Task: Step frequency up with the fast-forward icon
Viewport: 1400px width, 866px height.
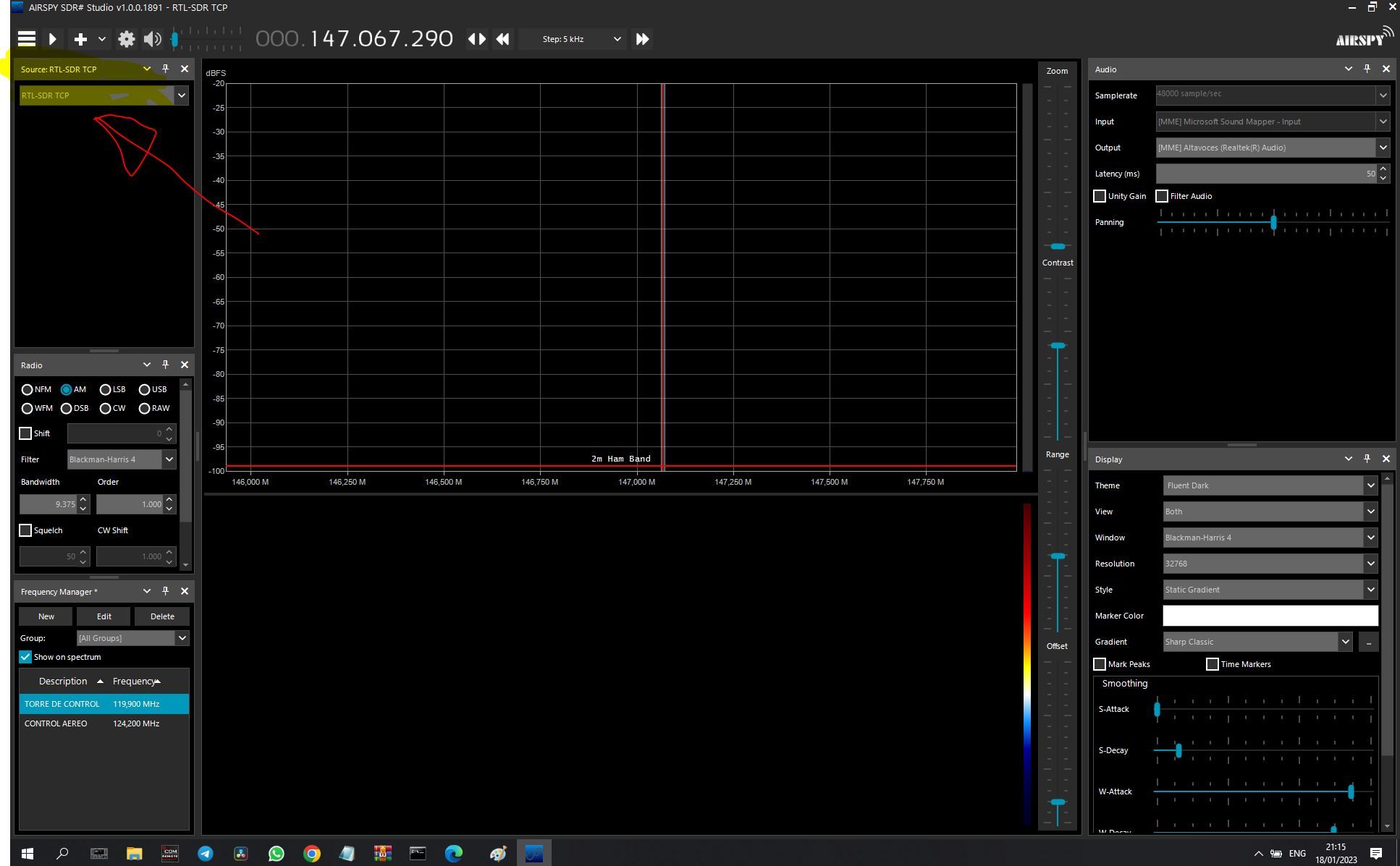Action: (x=641, y=39)
